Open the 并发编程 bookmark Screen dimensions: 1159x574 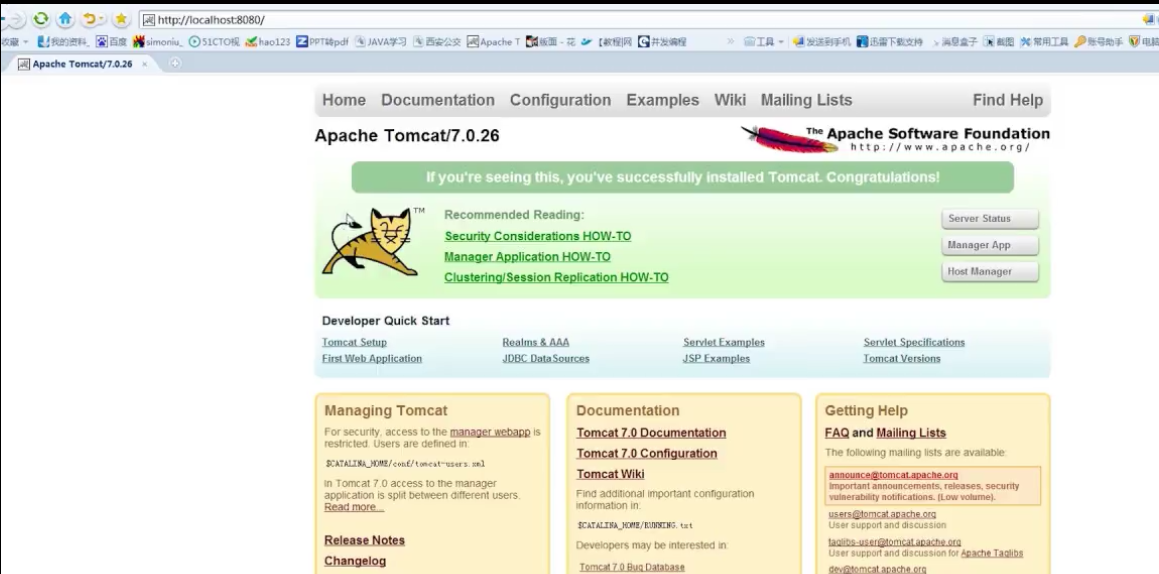(662, 42)
